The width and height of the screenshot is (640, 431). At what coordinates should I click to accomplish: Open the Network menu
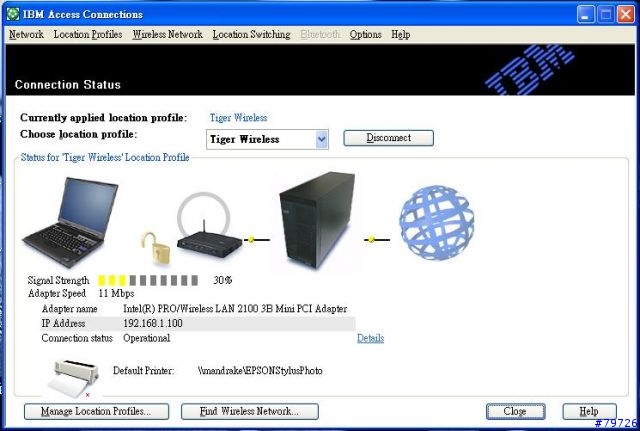point(26,35)
